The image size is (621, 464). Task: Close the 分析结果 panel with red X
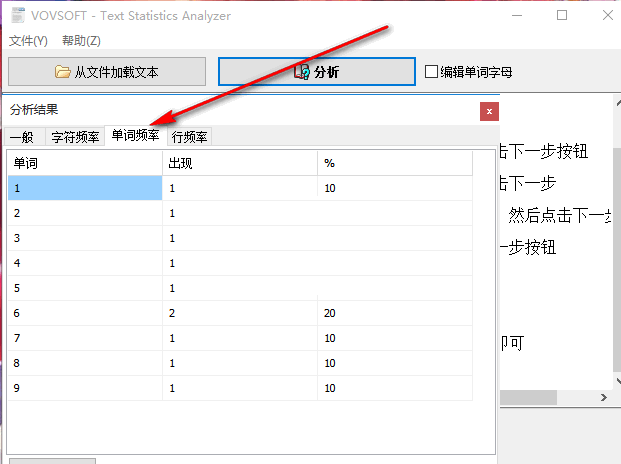(489, 111)
